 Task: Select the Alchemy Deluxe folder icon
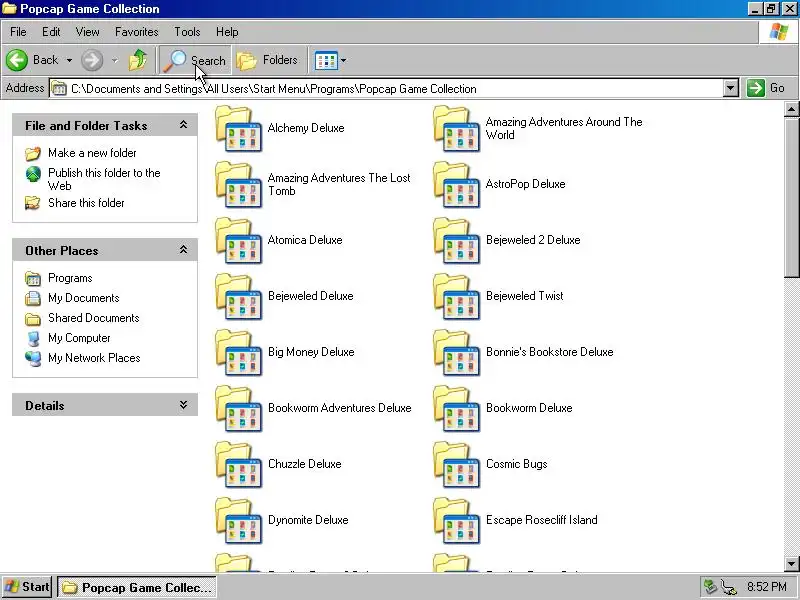point(238,129)
